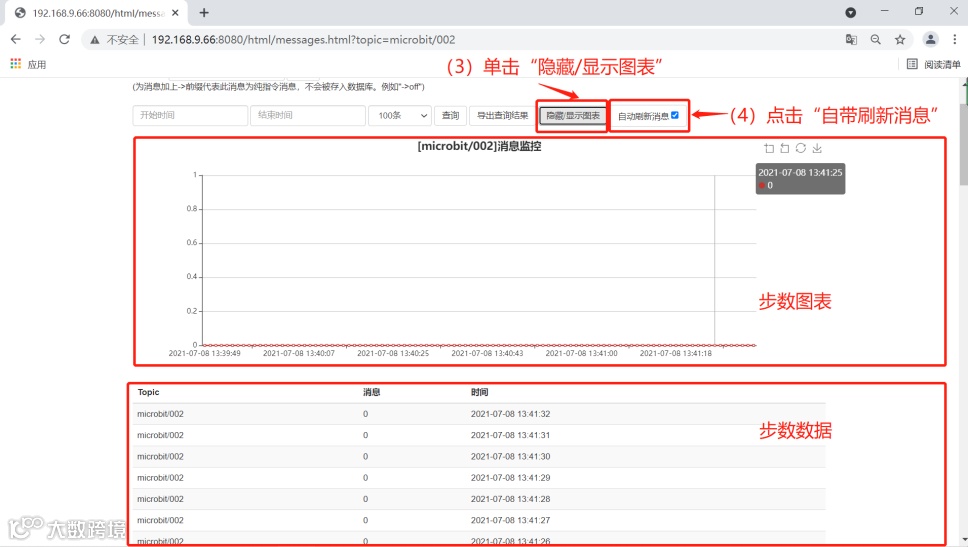Open the Chrome profile avatar
Screen dimensions: 968x547
click(930, 40)
